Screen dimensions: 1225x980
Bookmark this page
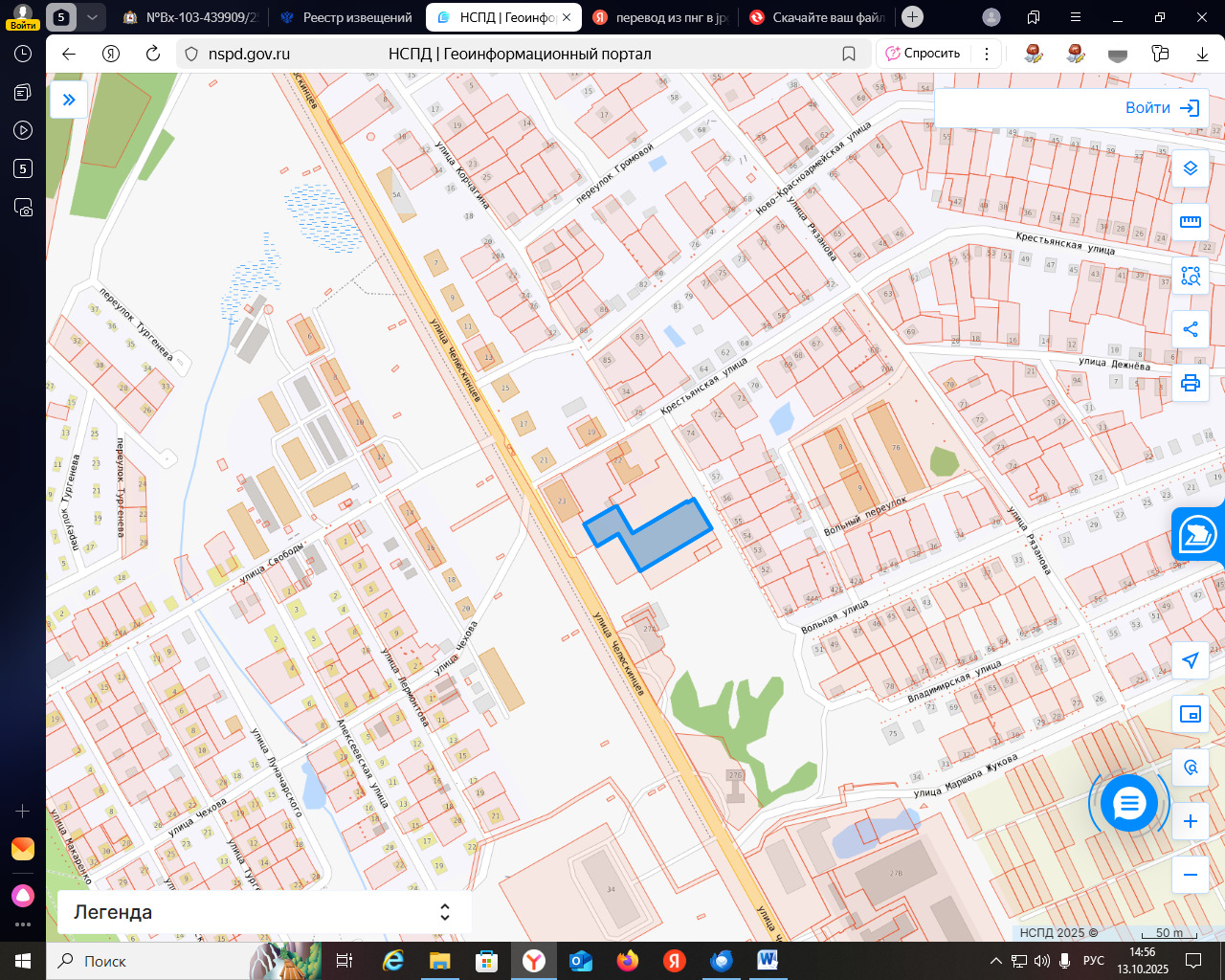point(849,54)
